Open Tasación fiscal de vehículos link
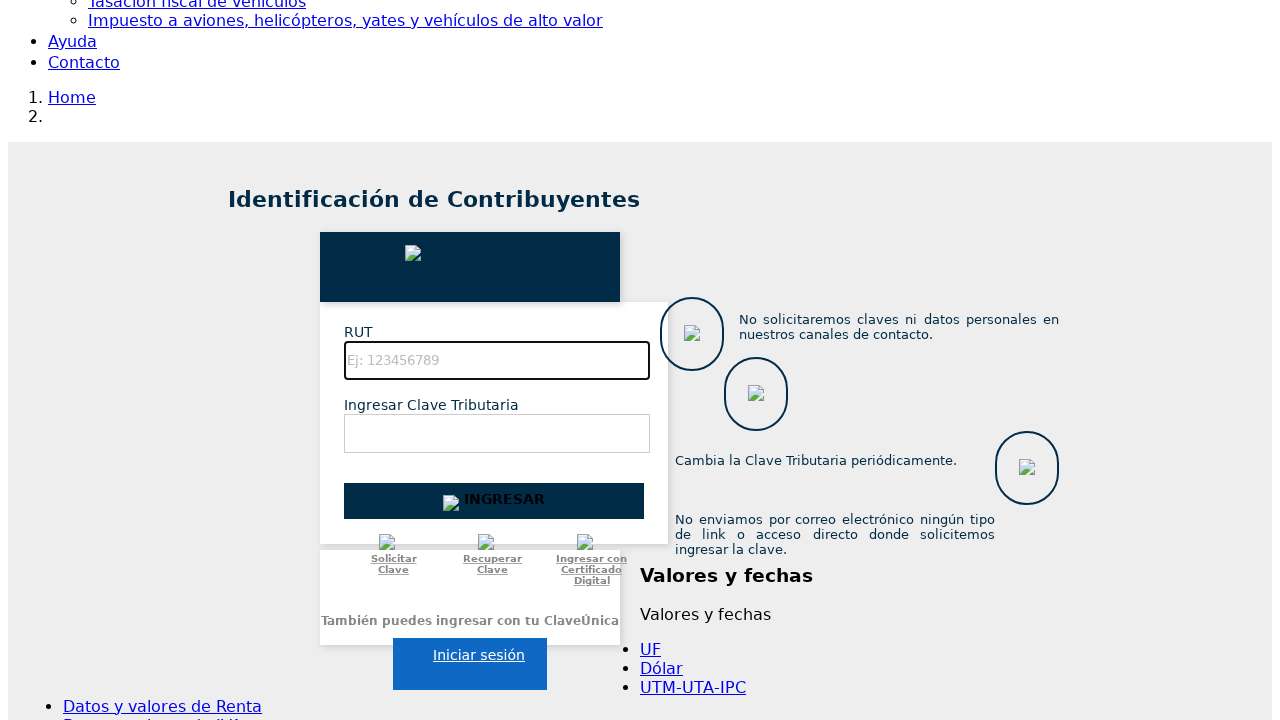Viewport: 1280px width, 720px height. 197,4
